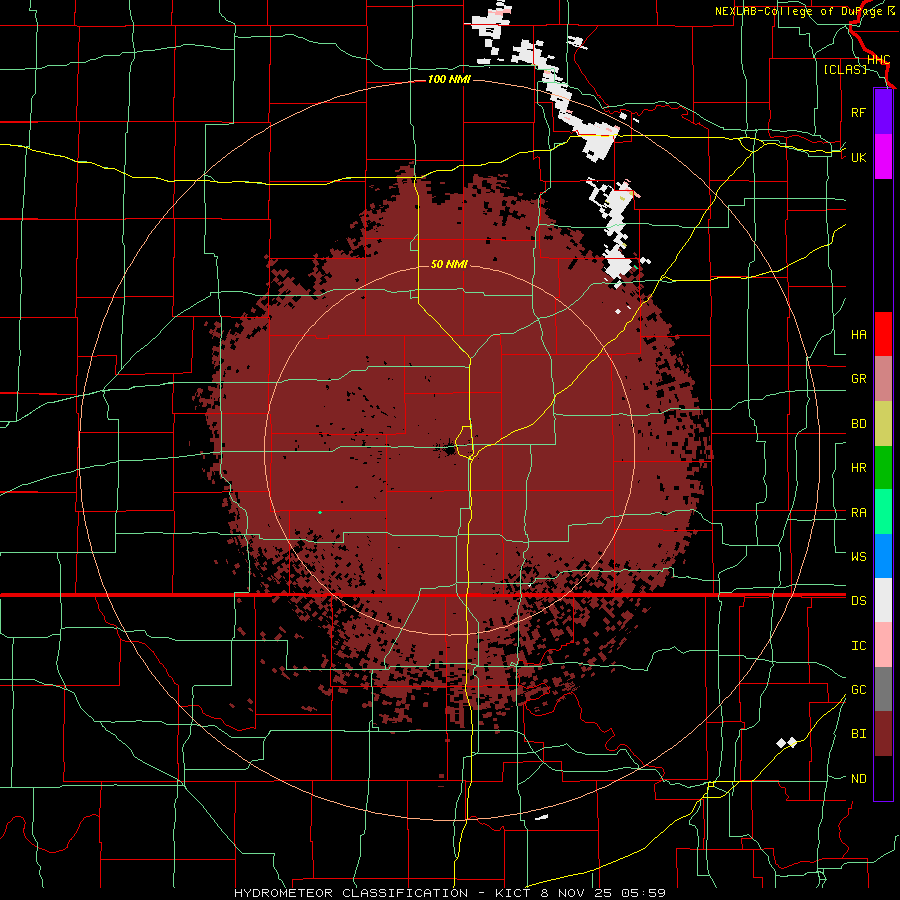The width and height of the screenshot is (900, 900).
Task: Click the HA red legend swatch
Action: 883,334
